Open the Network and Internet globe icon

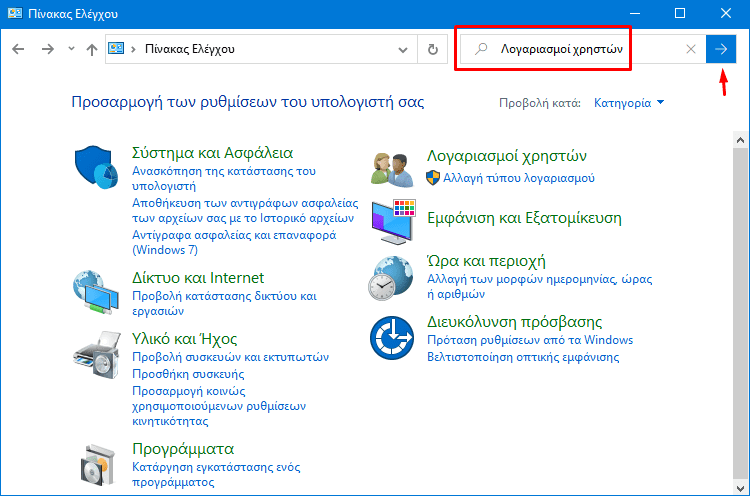(x=96, y=292)
